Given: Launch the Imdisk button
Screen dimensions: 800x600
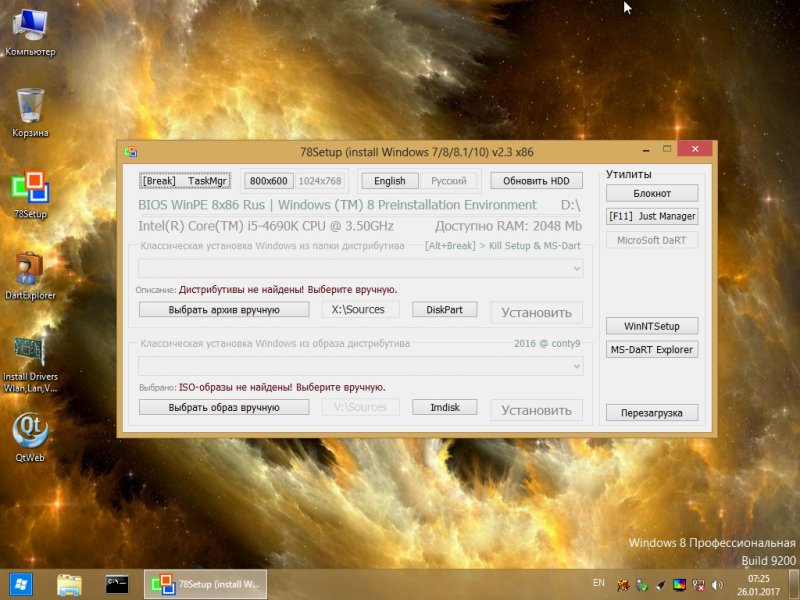Looking at the screenshot, I should pos(444,407).
